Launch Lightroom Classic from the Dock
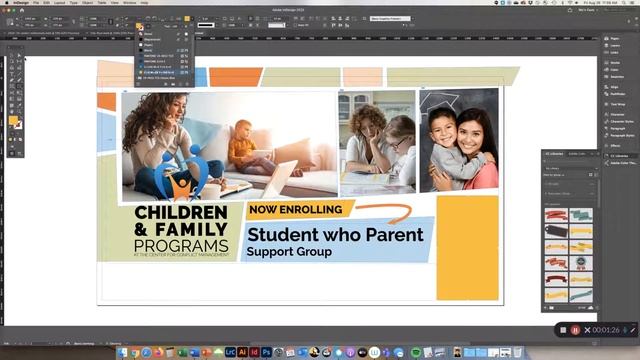Viewport: 640px width, 360px height. pyautogui.click(x=230, y=352)
